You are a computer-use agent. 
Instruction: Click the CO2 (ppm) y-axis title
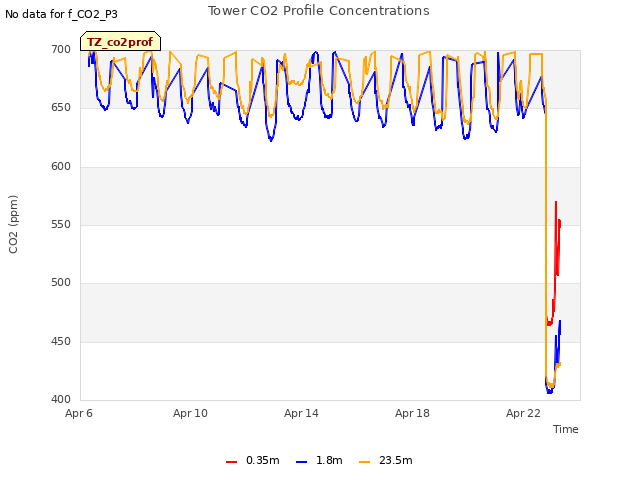tap(13, 224)
